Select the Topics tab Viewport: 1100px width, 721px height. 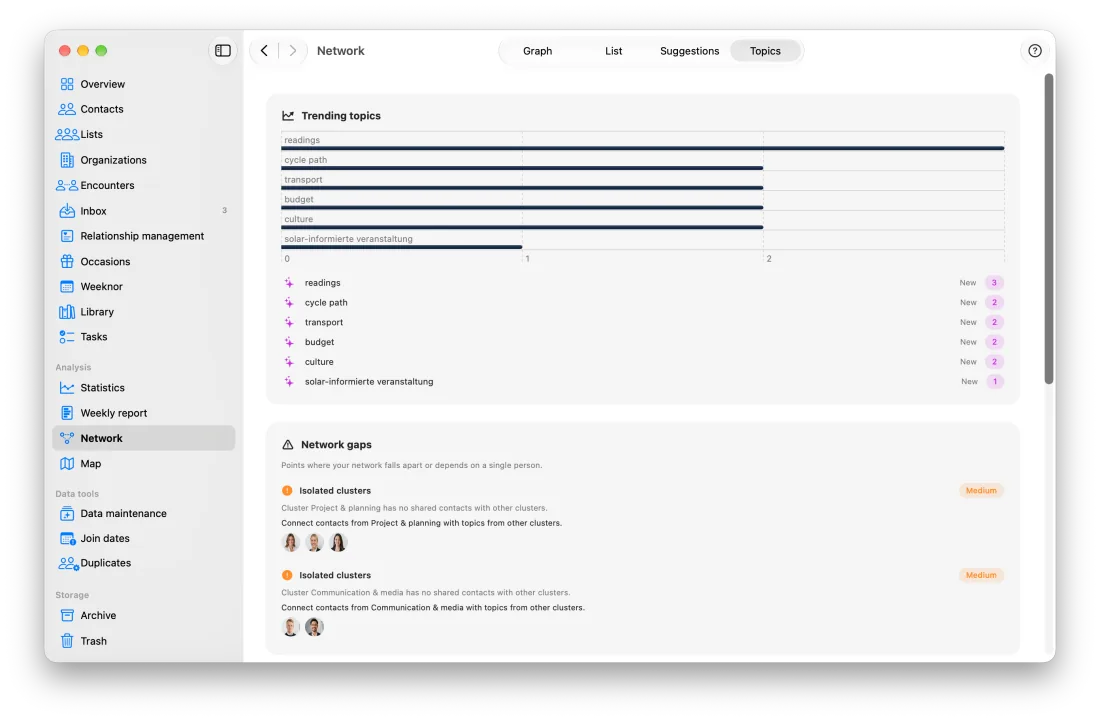[765, 51]
